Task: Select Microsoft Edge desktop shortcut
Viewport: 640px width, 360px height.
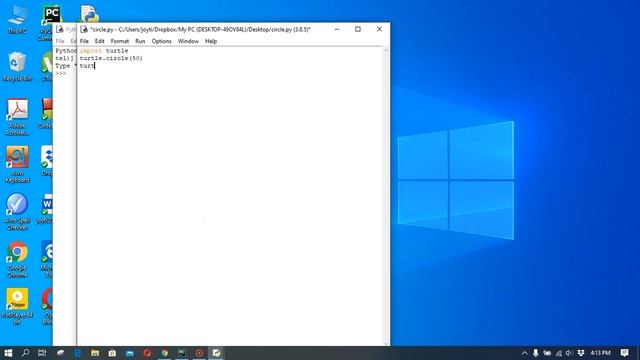Action: 47,259
